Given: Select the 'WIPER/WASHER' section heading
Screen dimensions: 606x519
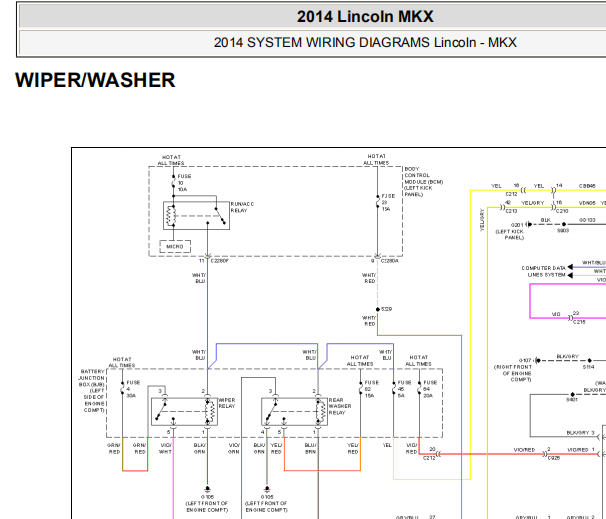Looking at the screenshot, I should pyautogui.click(x=95, y=80).
